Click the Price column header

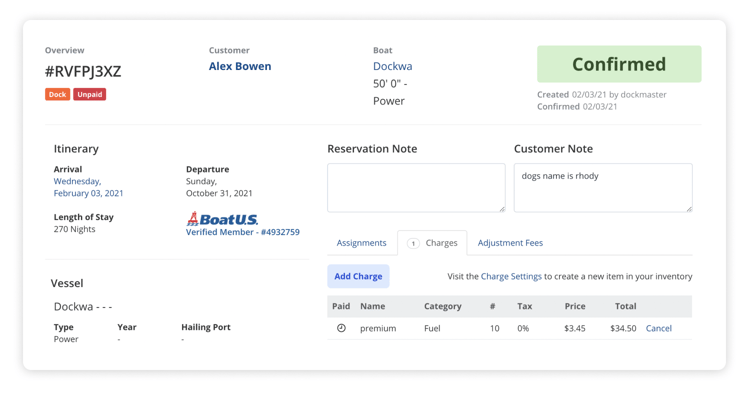pos(574,306)
